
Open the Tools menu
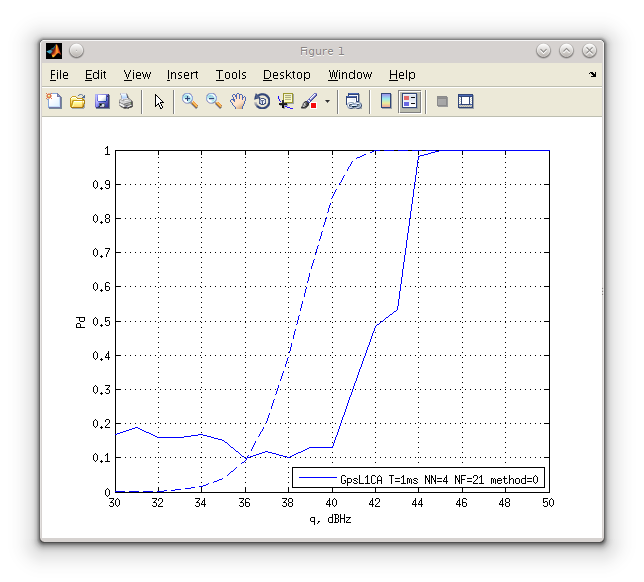click(230, 75)
